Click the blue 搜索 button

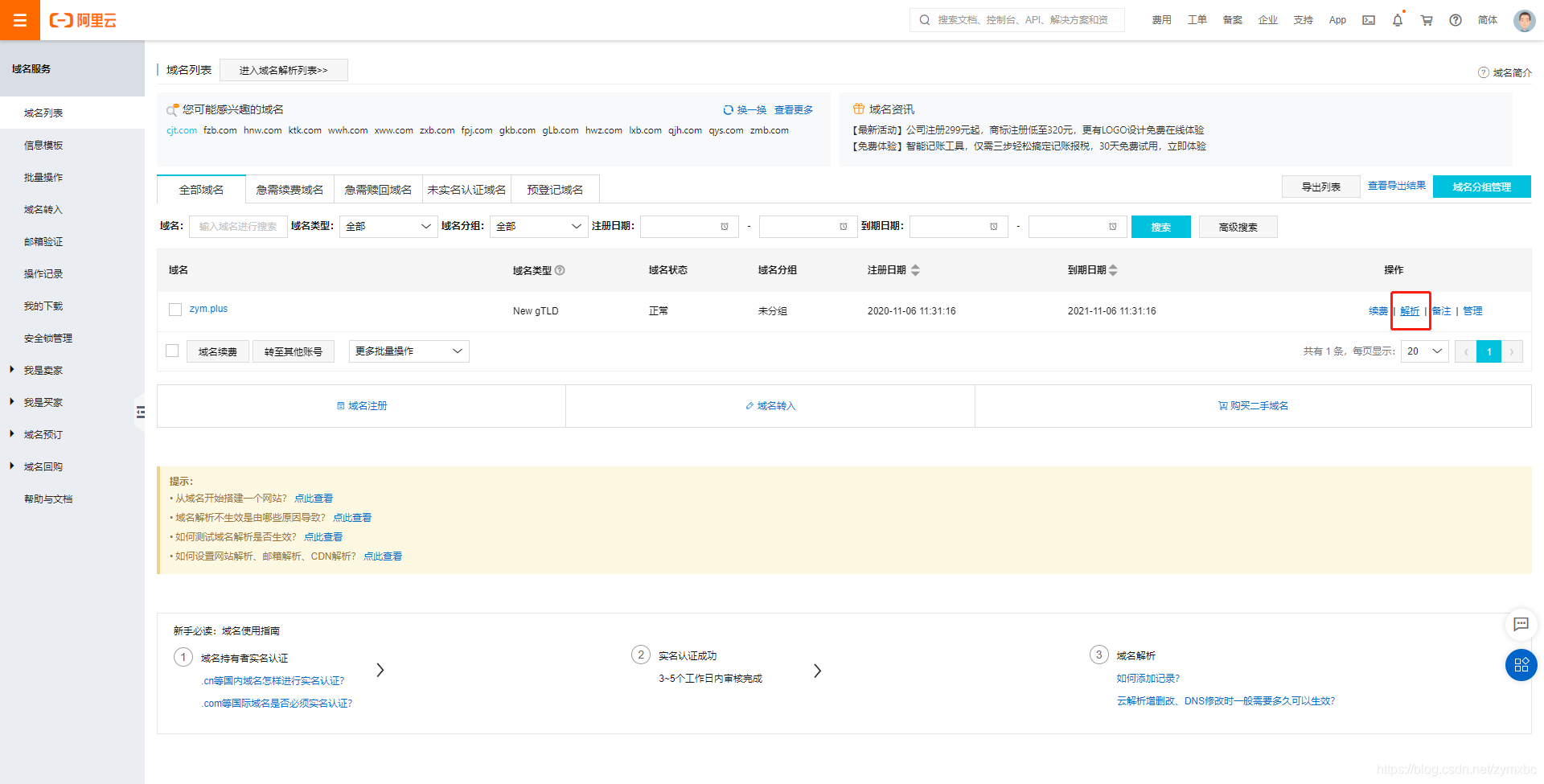point(1160,227)
